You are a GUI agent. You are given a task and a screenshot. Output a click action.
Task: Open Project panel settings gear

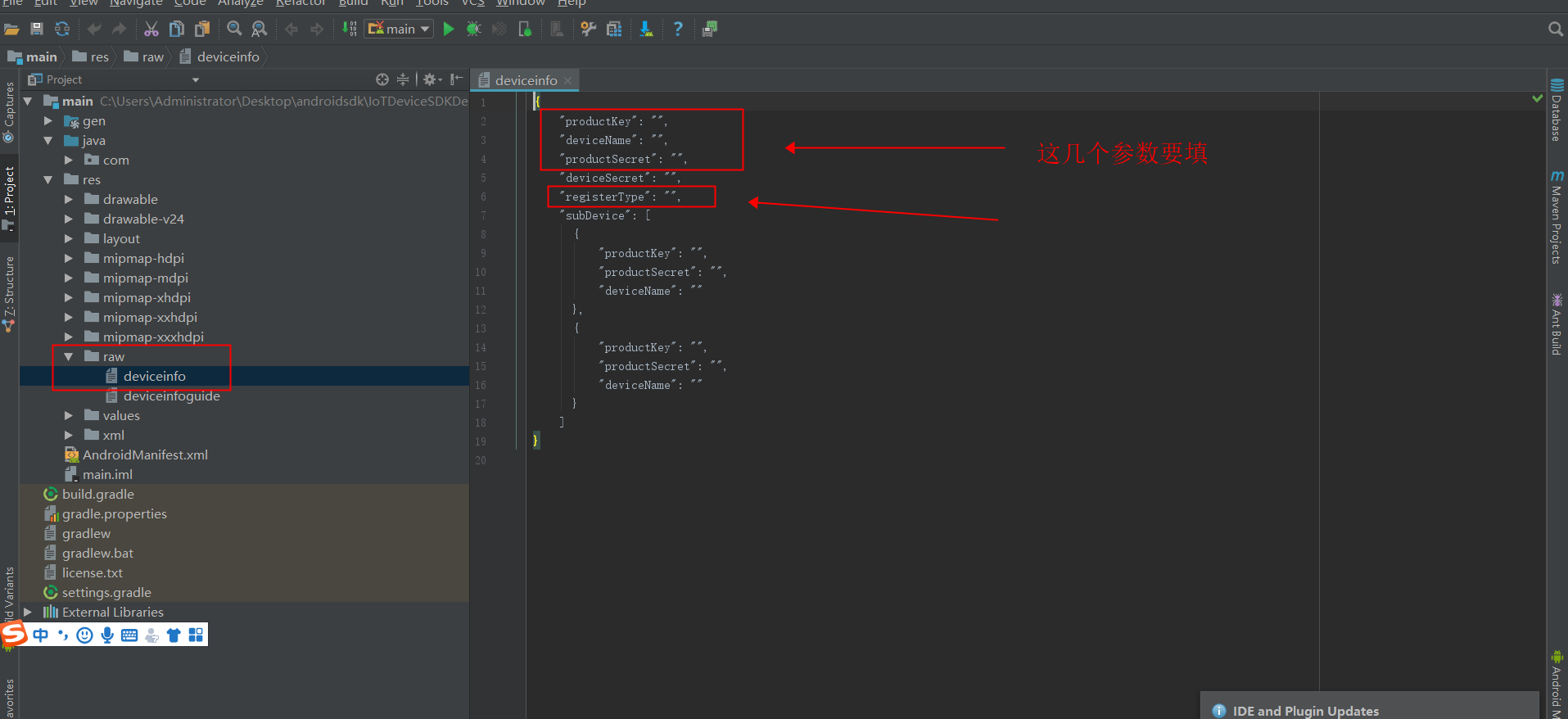click(432, 79)
